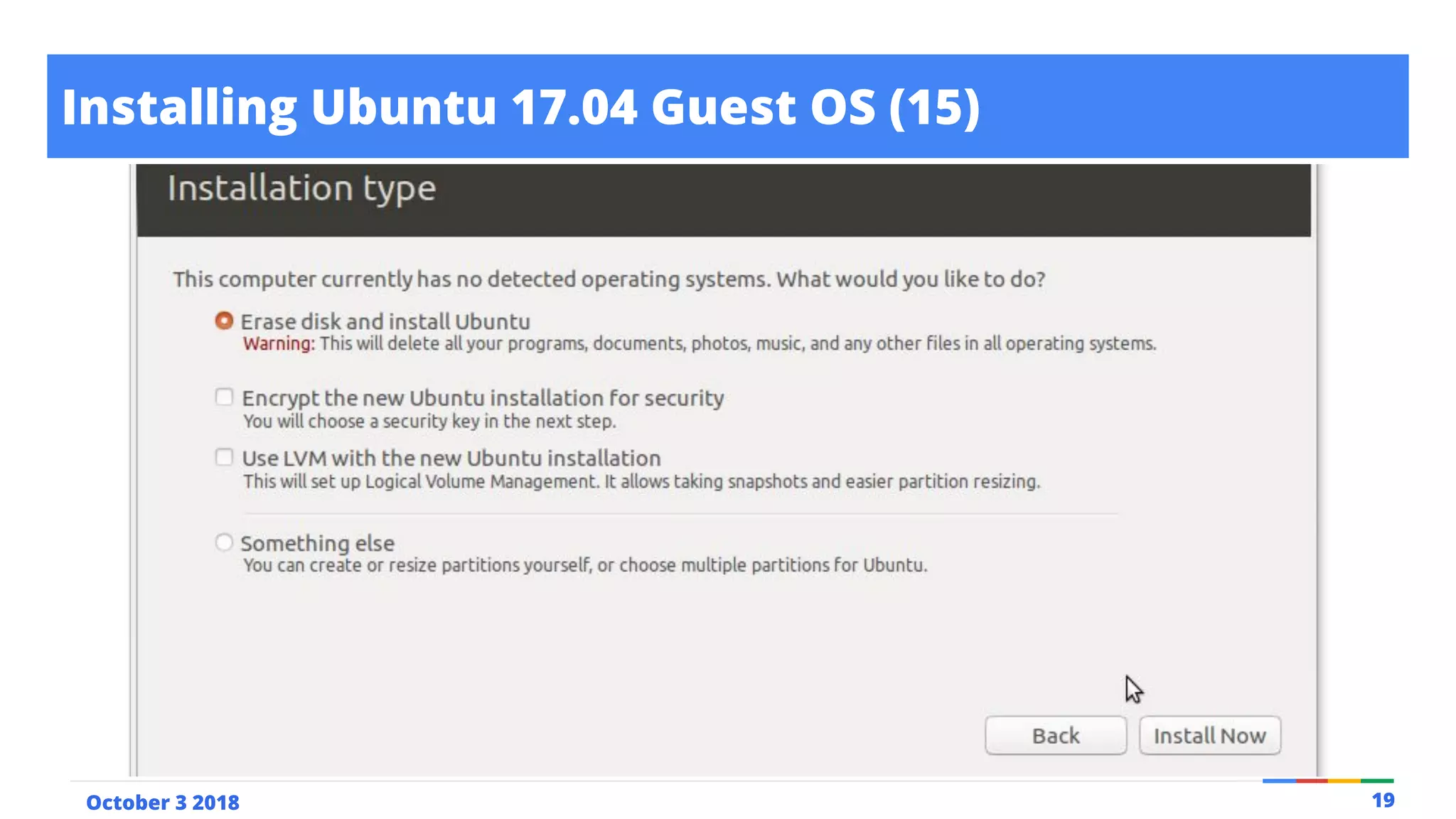Click 'You will choose a security key' text
Screen dimensions: 1456x819
429,421
